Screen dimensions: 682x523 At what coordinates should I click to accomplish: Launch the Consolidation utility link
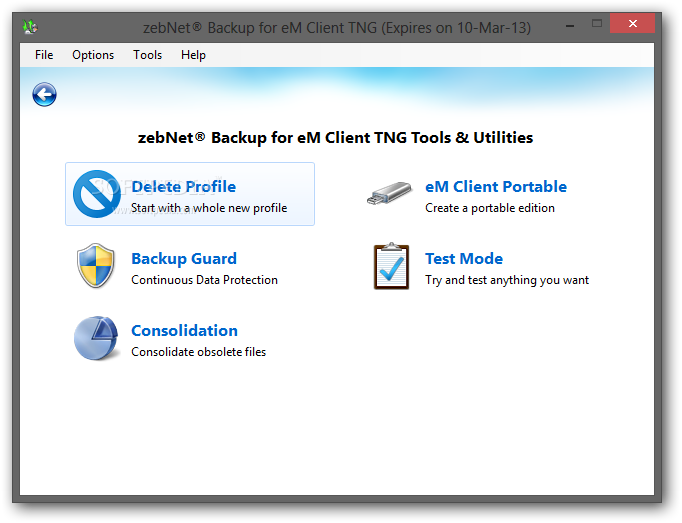pyautogui.click(x=184, y=331)
